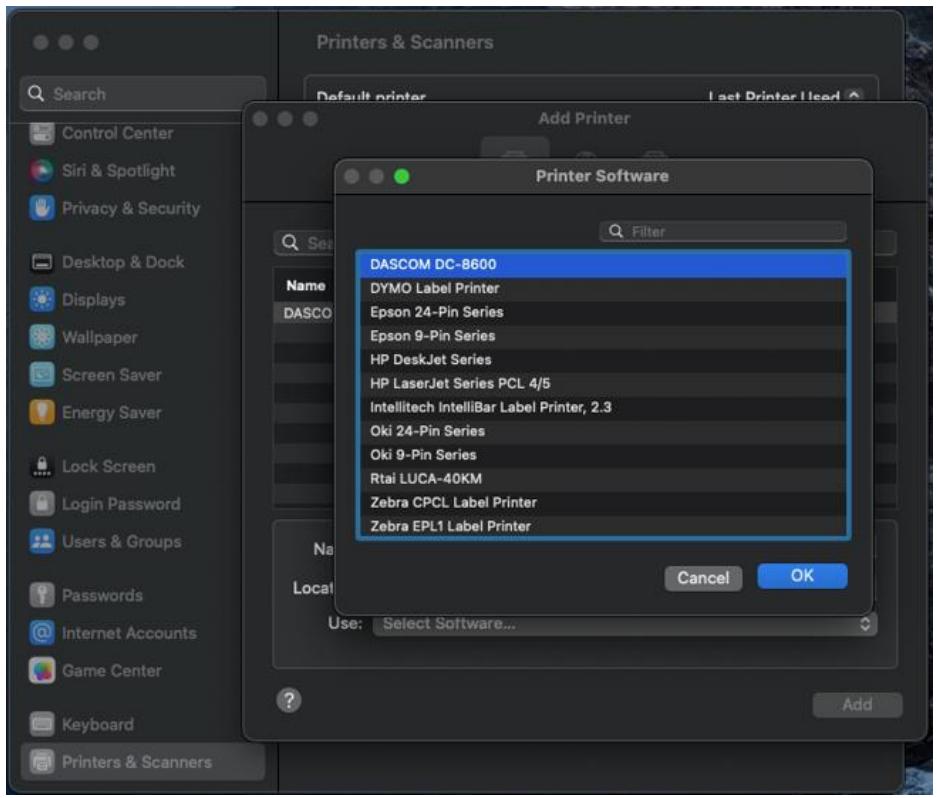Open Energy Saver bulb icon
937x798 pixels.
pos(42,412)
